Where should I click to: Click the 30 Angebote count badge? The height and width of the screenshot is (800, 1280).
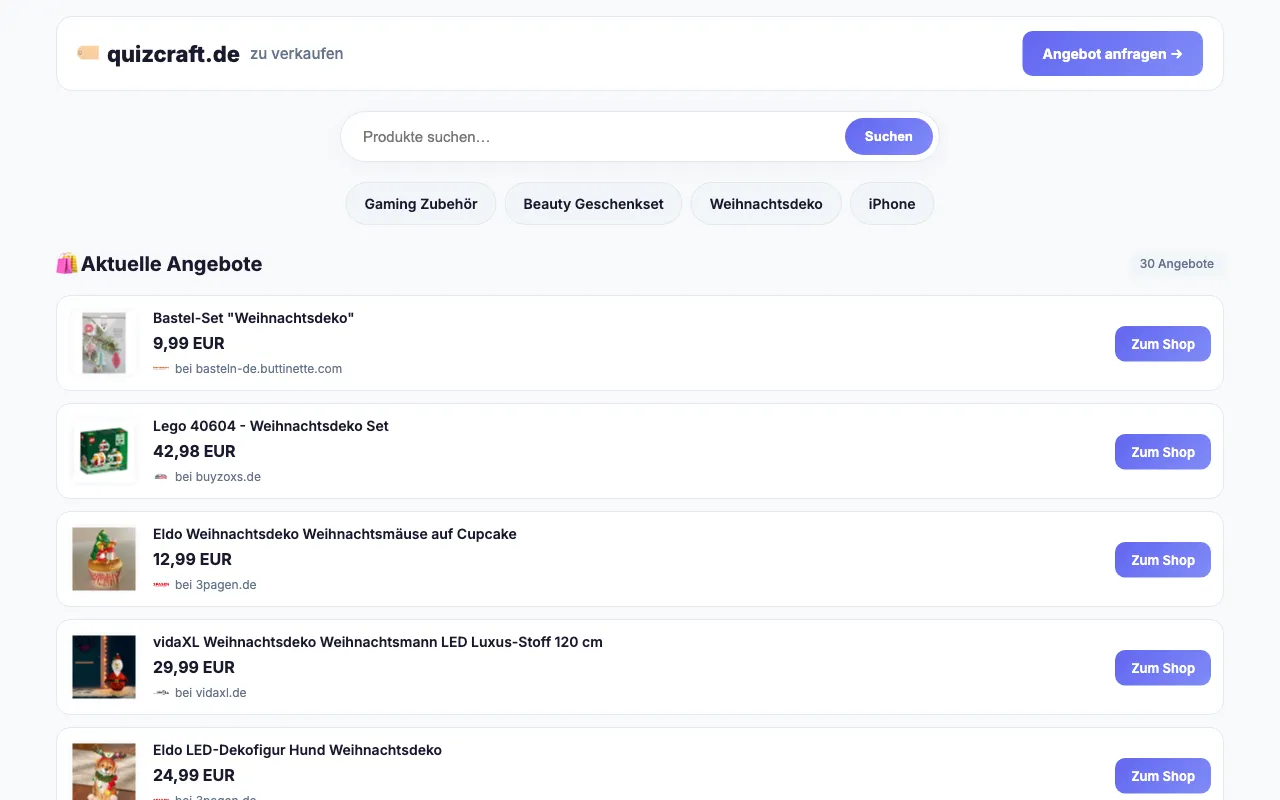(1177, 264)
